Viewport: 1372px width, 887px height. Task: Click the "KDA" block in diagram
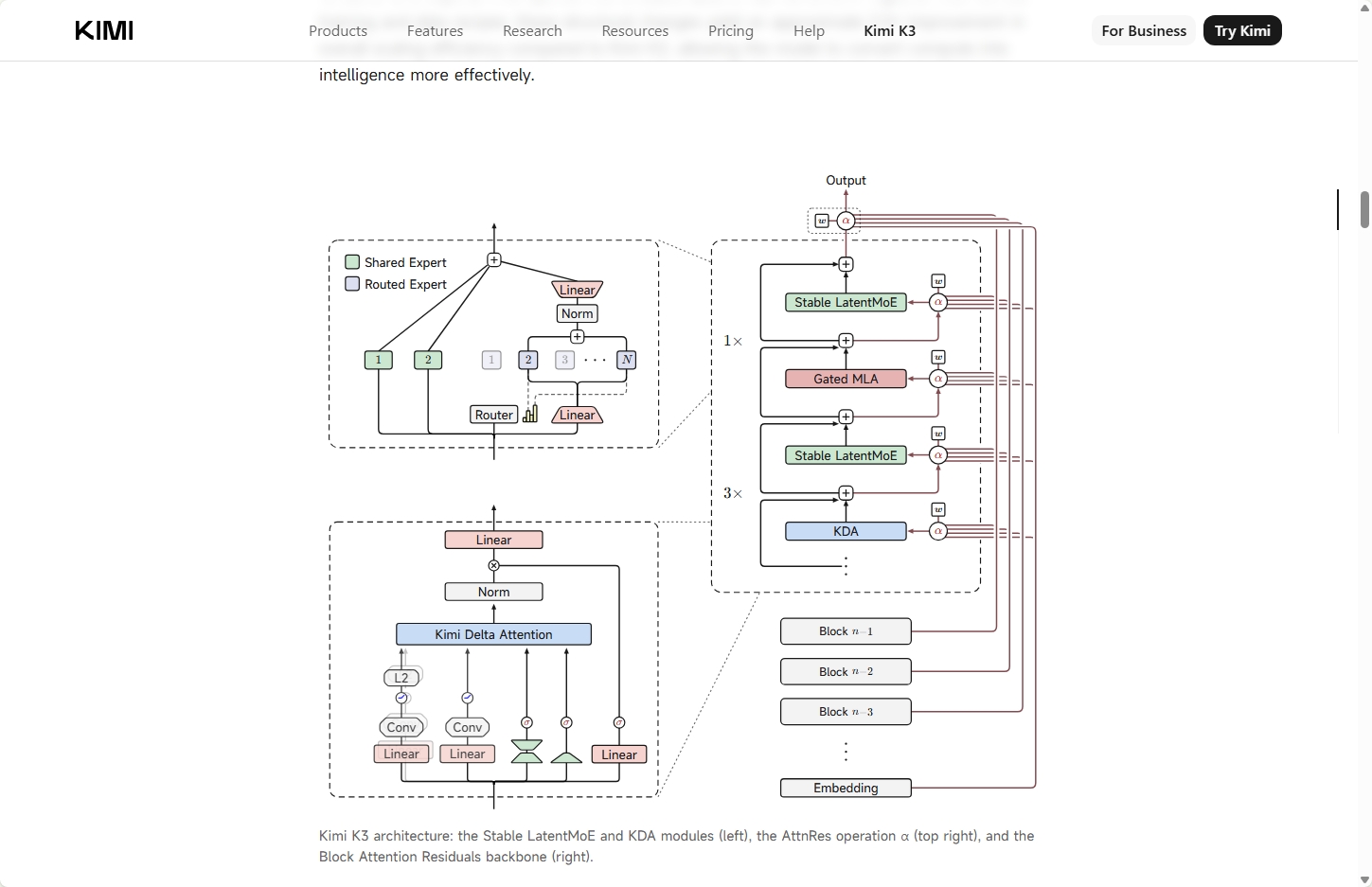tap(846, 531)
